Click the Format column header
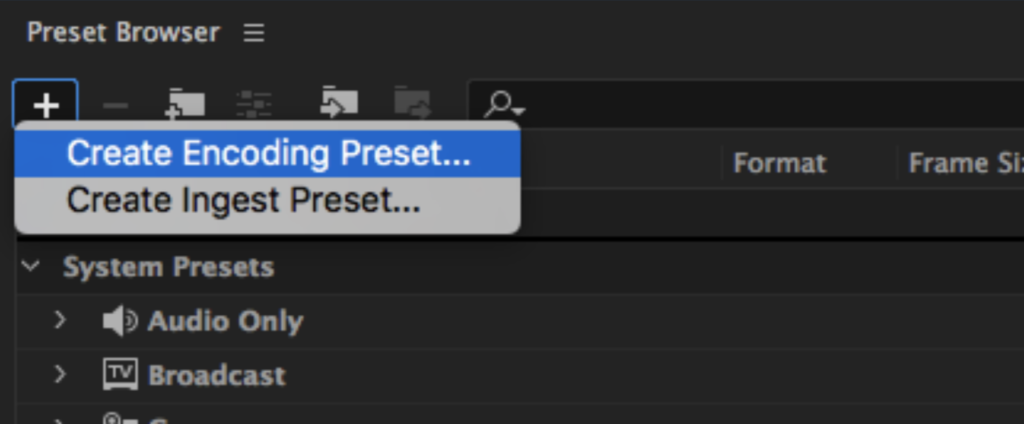This screenshot has height=424, width=1024. (779, 163)
